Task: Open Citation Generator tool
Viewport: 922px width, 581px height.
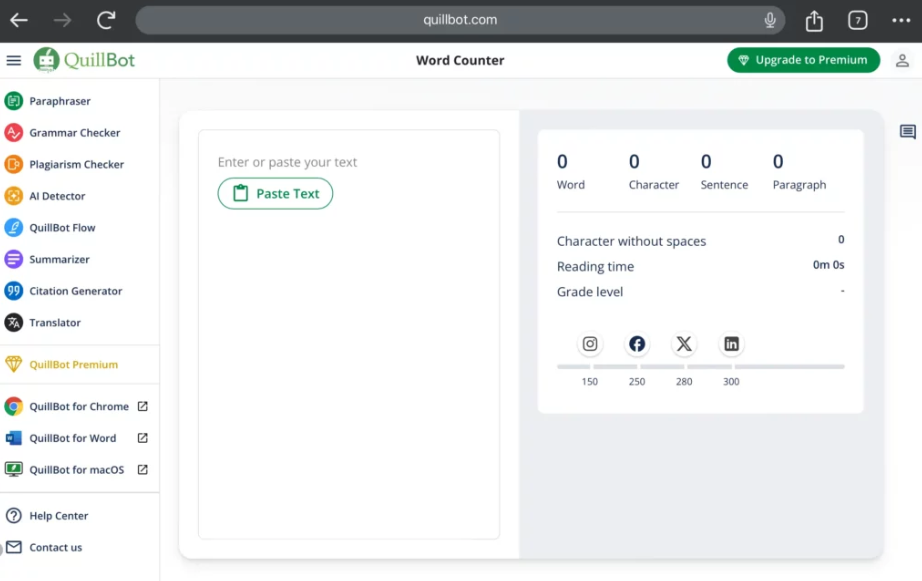Action: (x=76, y=291)
